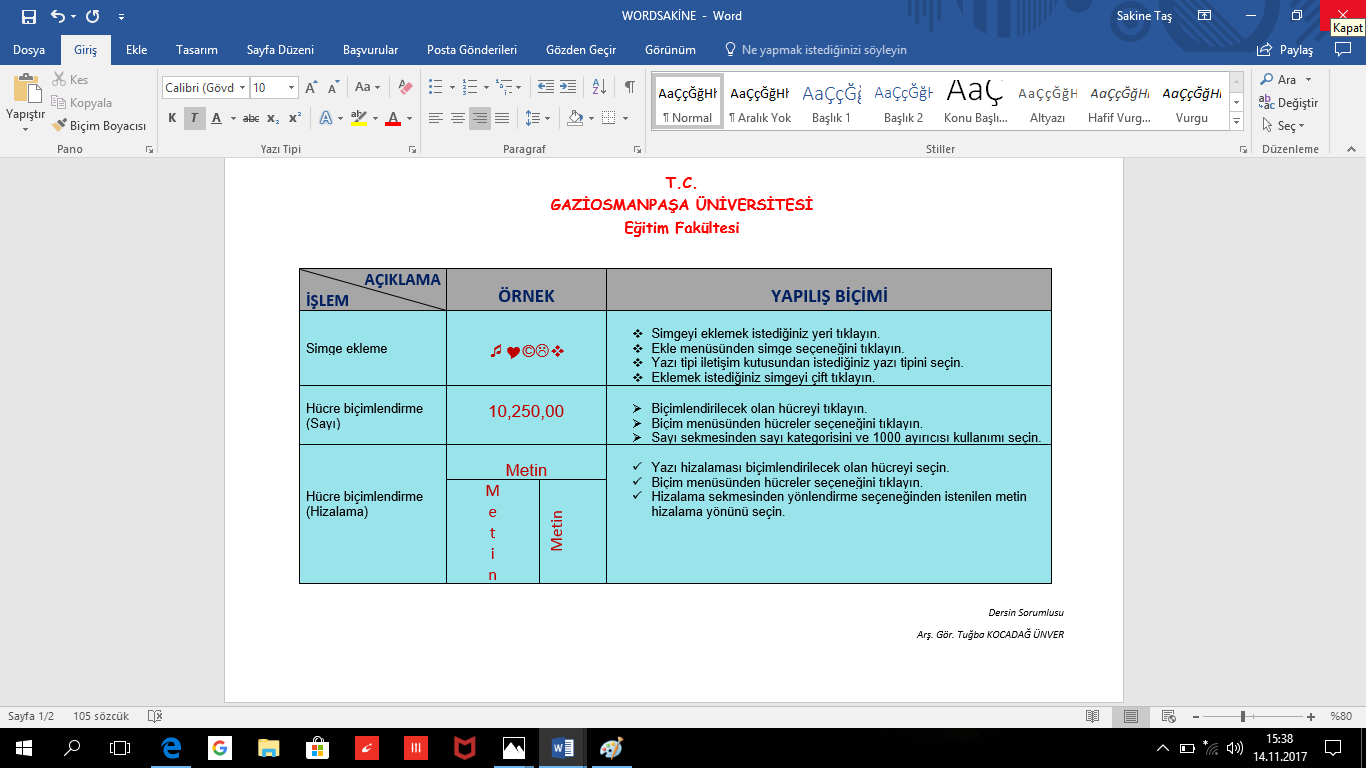Increase font size with the grow font icon
The width and height of the screenshot is (1366, 768).
[x=311, y=88]
